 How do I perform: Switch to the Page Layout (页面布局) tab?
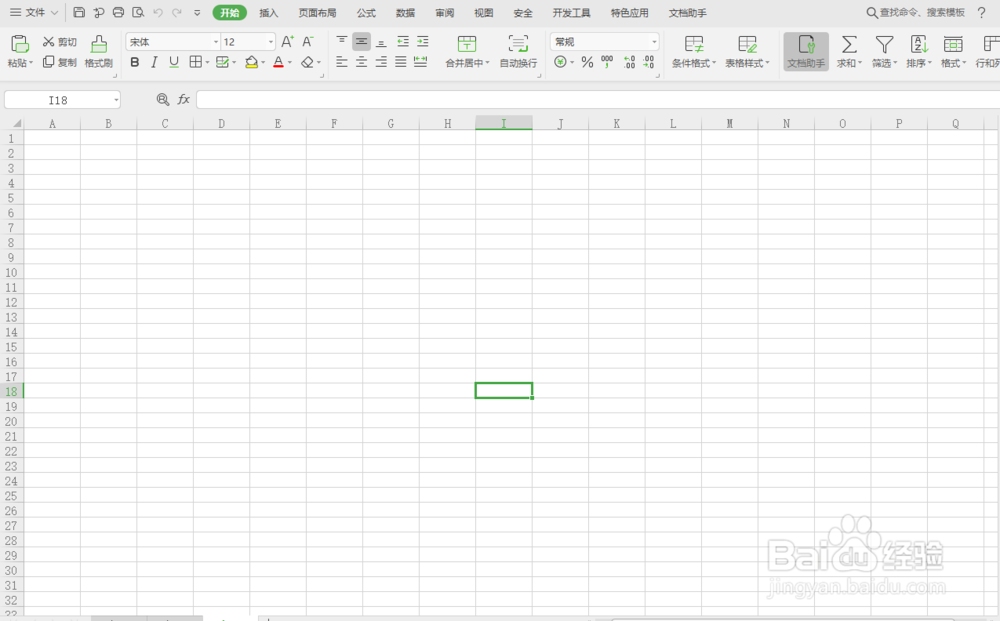(x=317, y=13)
